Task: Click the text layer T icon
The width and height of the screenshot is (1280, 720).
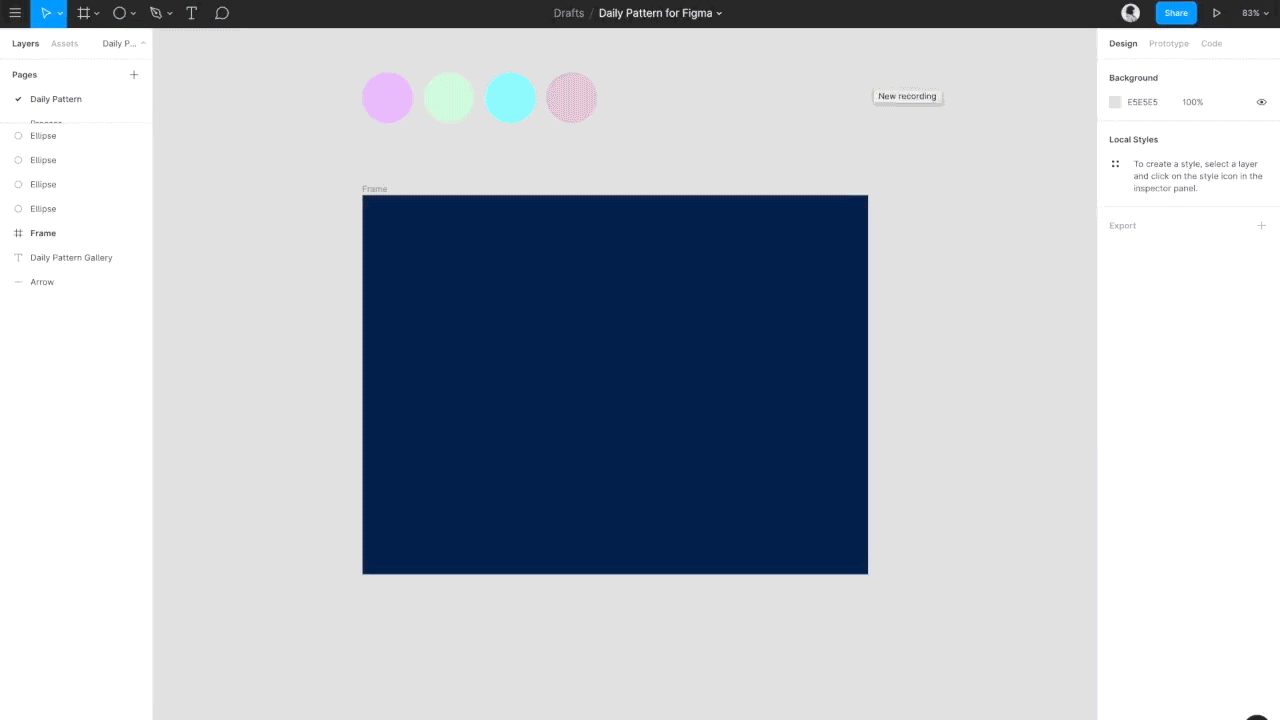Action: pyautogui.click(x=18, y=258)
